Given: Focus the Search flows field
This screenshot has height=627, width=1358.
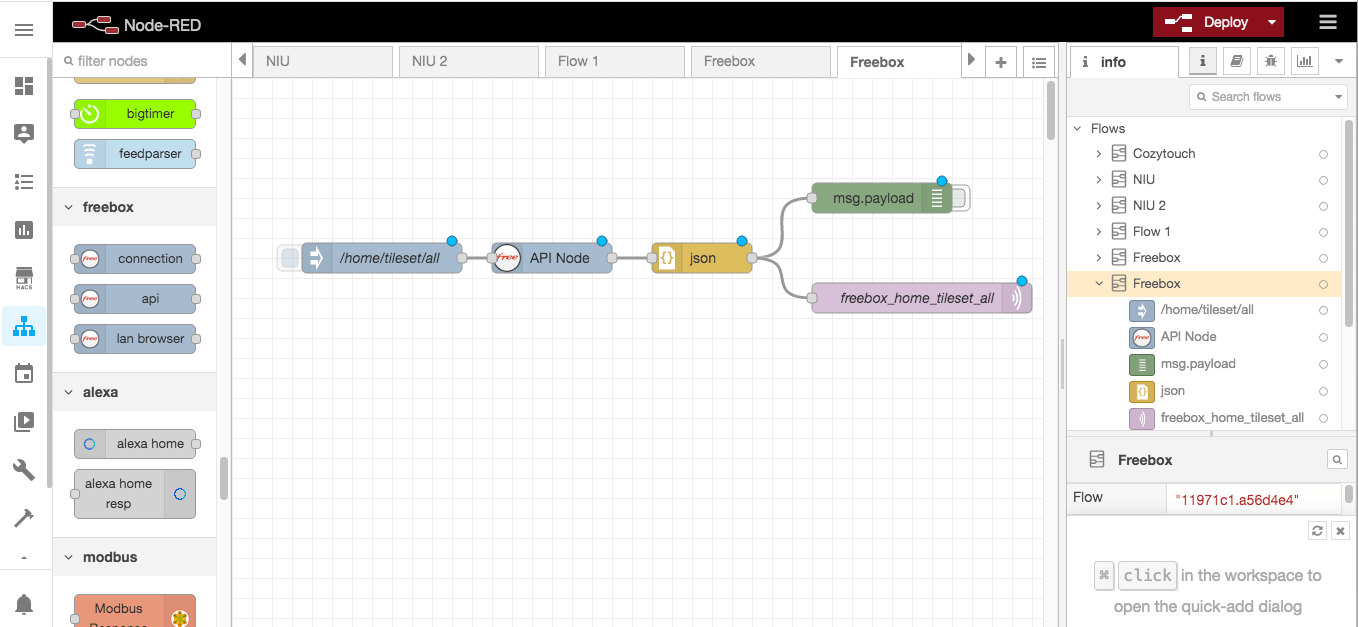Looking at the screenshot, I should (x=1260, y=97).
